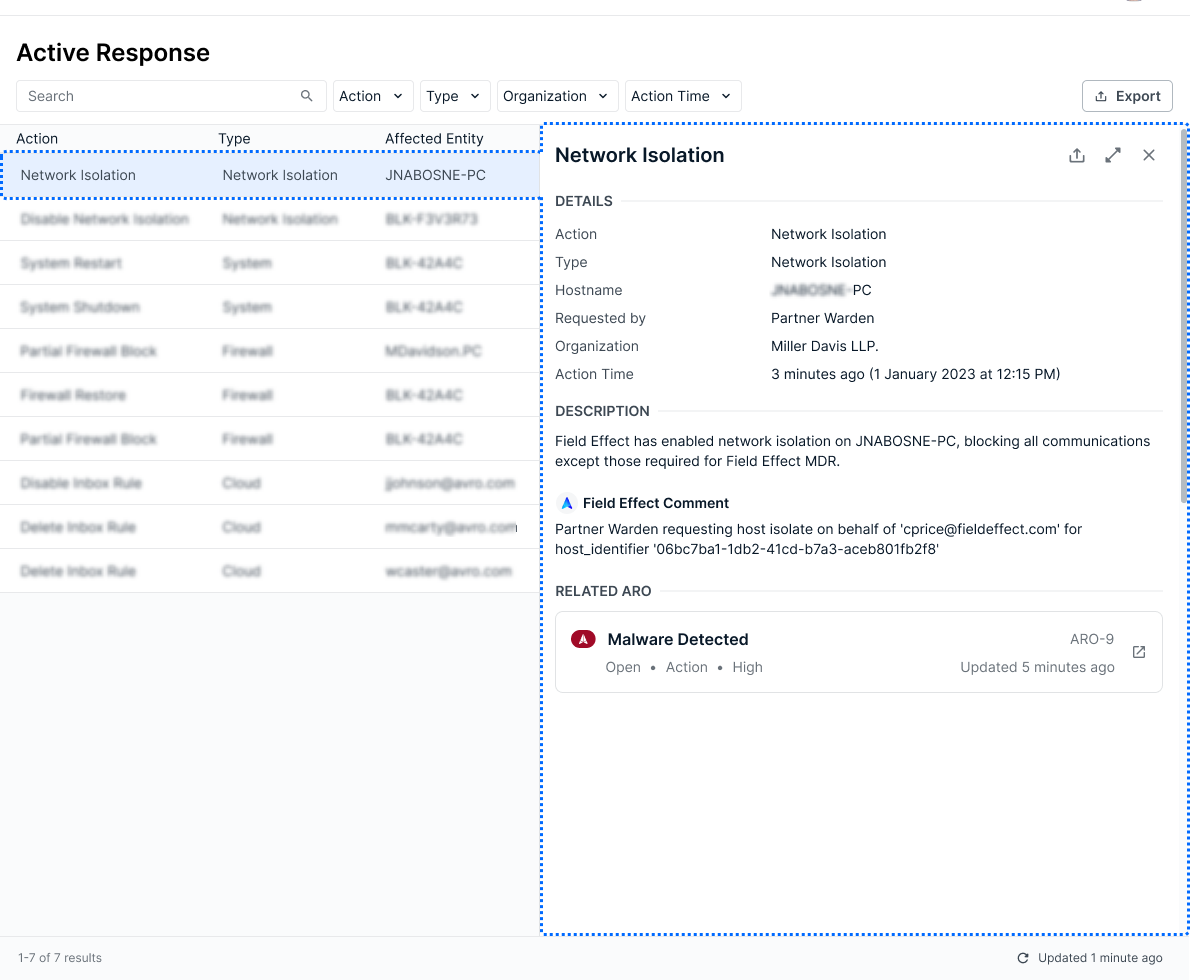Select the Partial Firewall Block MDavidson.PC row
Screen dimensions: 1190x980
pos(269,351)
